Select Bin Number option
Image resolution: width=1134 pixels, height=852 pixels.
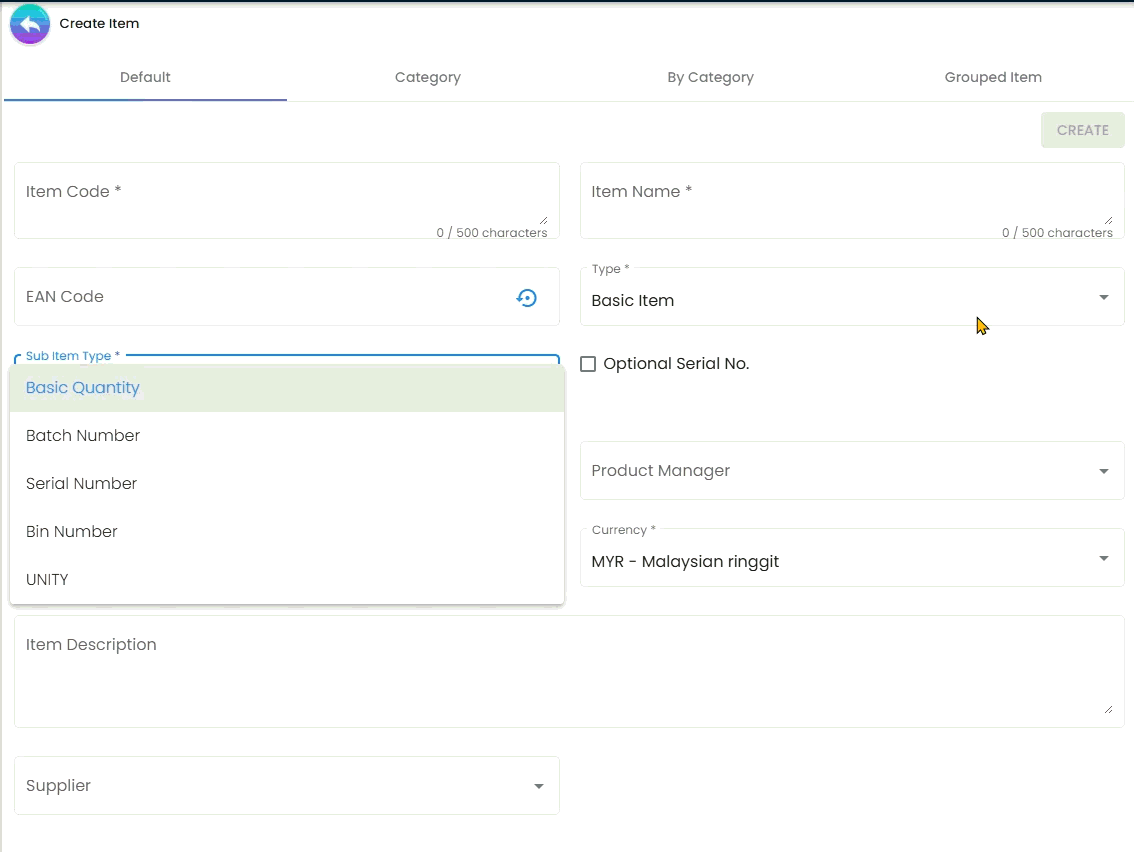(72, 532)
